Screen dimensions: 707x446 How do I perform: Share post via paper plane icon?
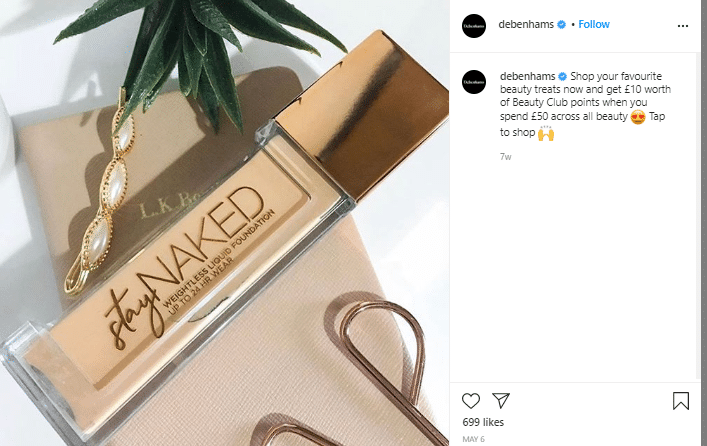500,400
